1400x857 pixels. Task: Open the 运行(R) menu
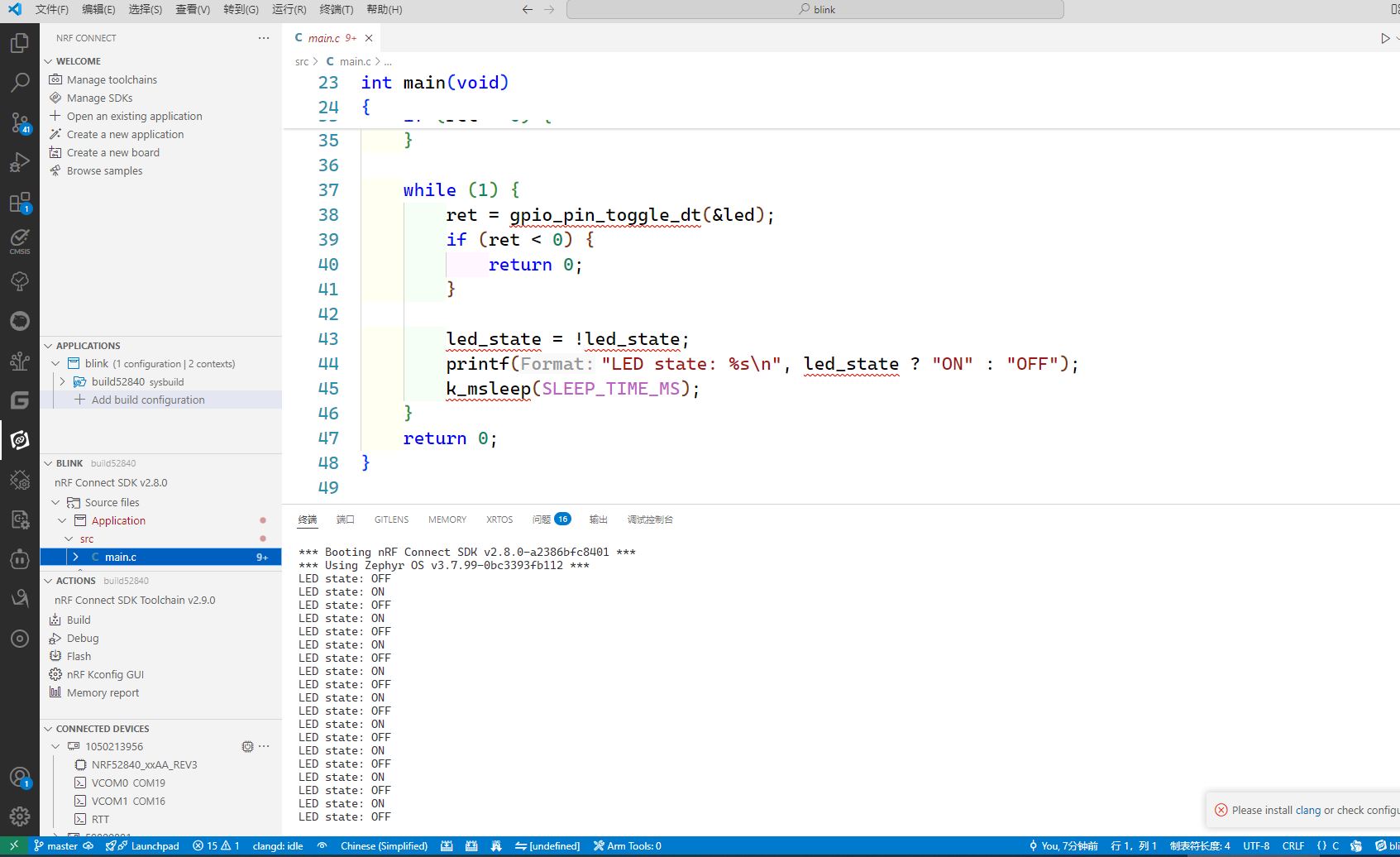pyautogui.click(x=289, y=9)
